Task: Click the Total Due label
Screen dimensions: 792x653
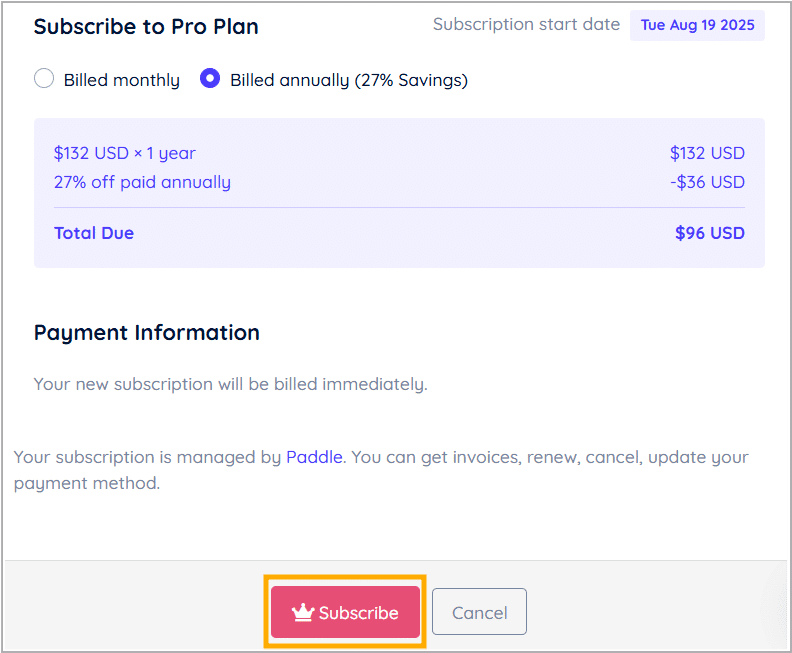Action: [x=94, y=233]
